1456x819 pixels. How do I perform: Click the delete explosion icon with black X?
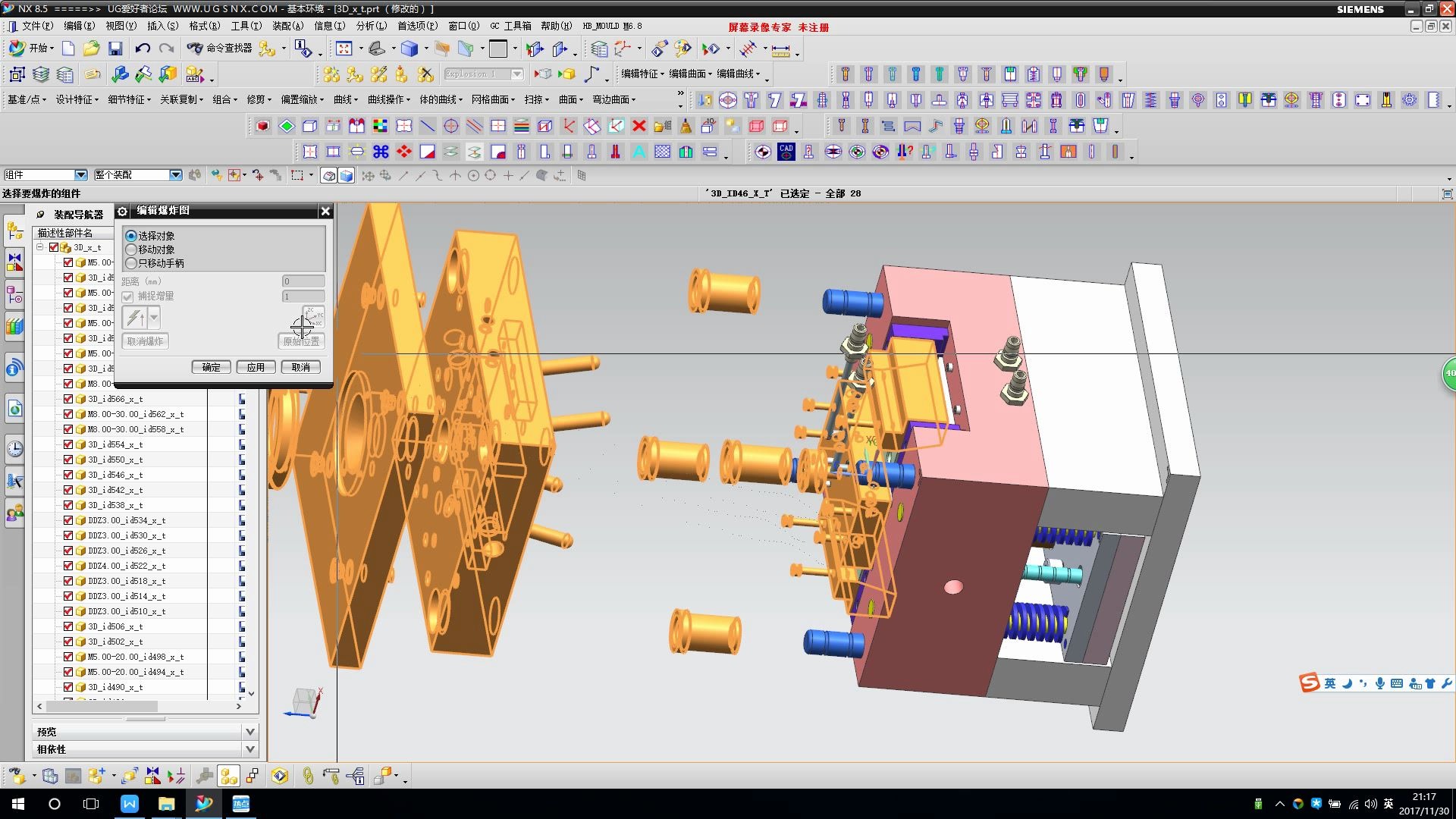[425, 74]
